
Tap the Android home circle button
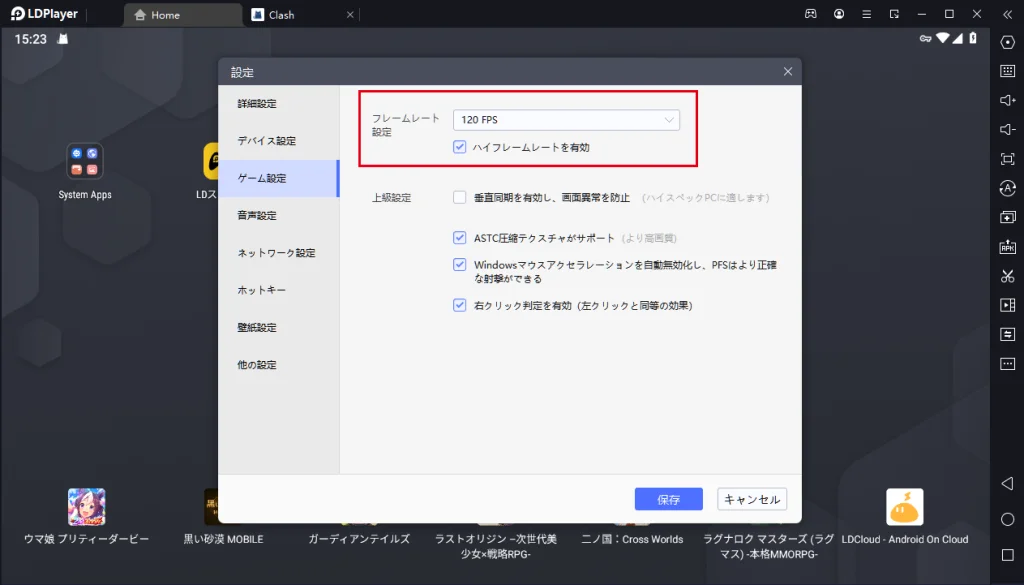tap(1008, 519)
